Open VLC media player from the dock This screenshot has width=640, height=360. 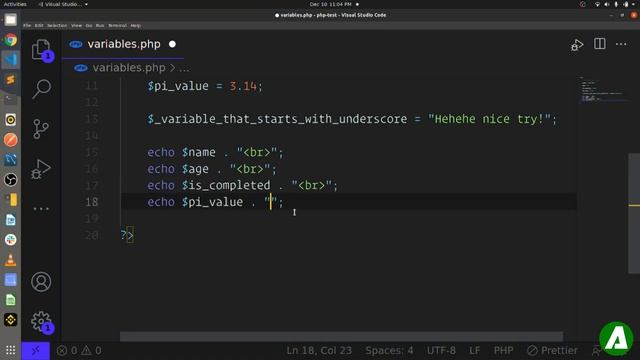click(x=11, y=260)
